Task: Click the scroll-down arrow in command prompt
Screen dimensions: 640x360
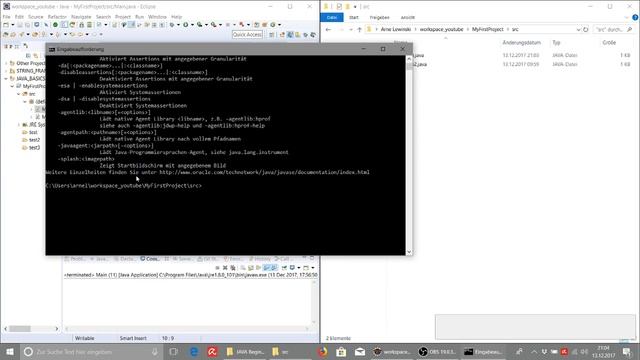Action: pos(409,252)
